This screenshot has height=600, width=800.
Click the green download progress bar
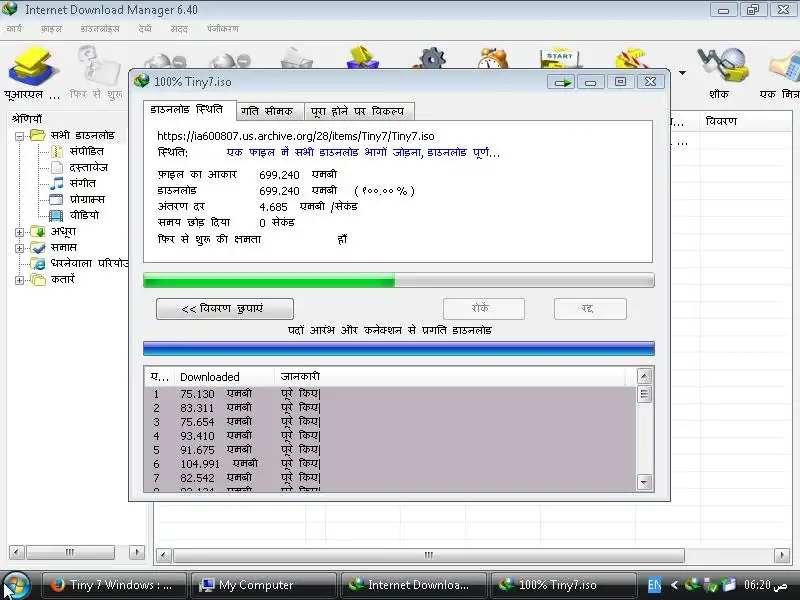pyautogui.click(x=398, y=280)
